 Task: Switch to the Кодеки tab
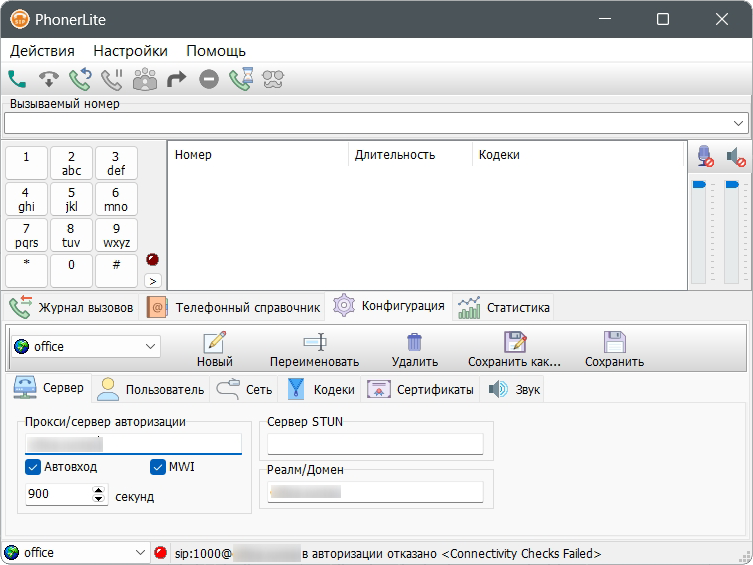coord(322,389)
